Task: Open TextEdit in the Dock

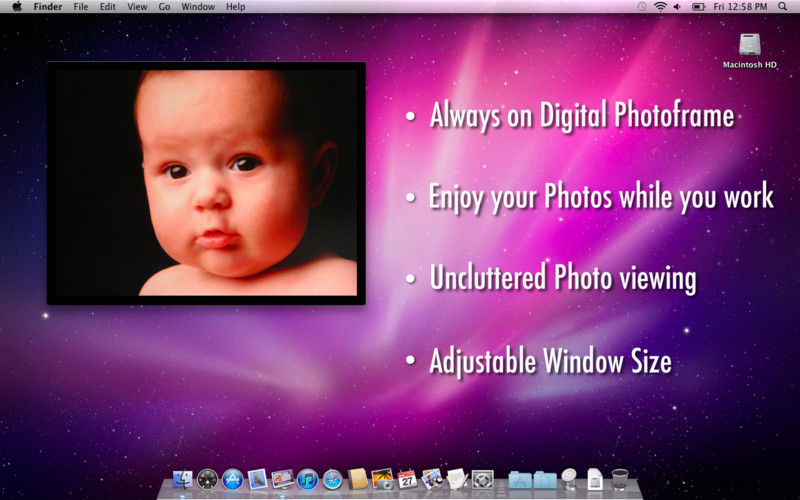Action: point(457,480)
